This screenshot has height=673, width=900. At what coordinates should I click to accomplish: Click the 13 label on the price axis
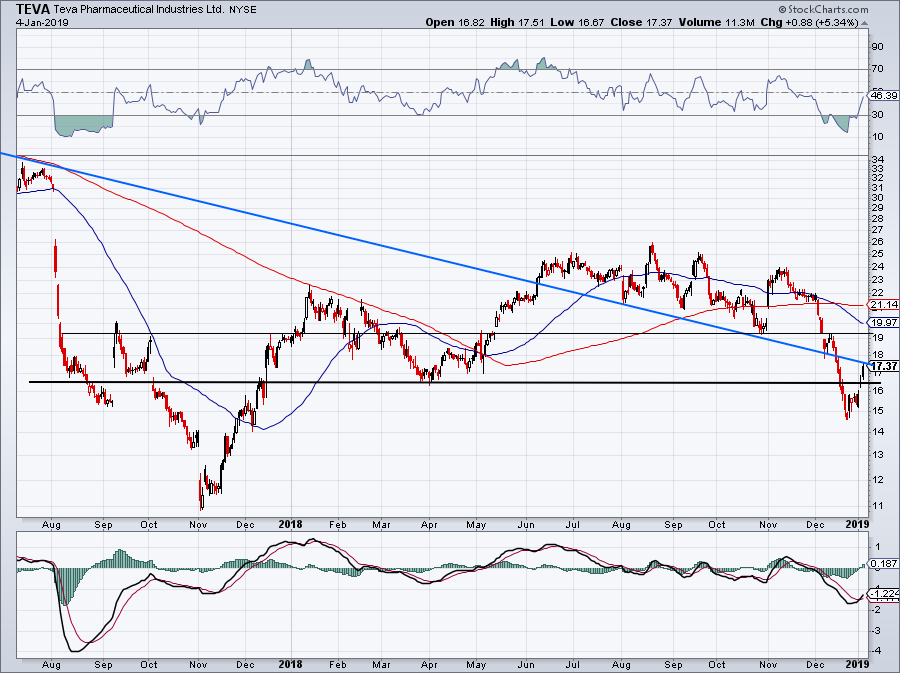pyautogui.click(x=877, y=454)
